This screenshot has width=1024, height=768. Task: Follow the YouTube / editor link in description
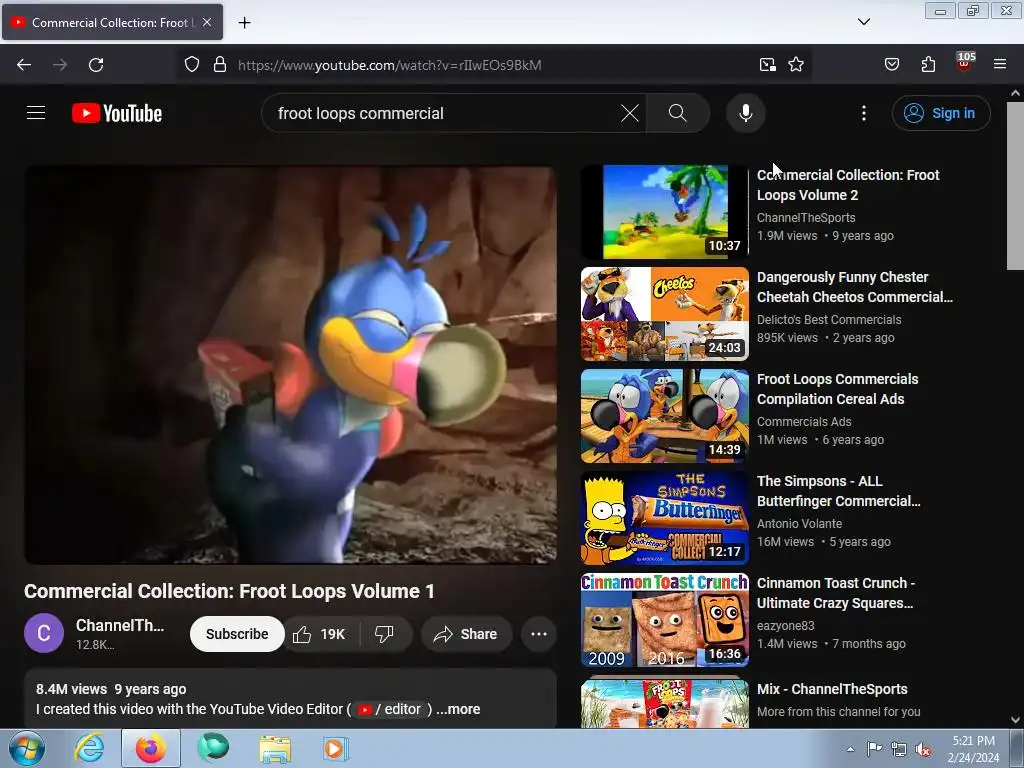pos(392,709)
